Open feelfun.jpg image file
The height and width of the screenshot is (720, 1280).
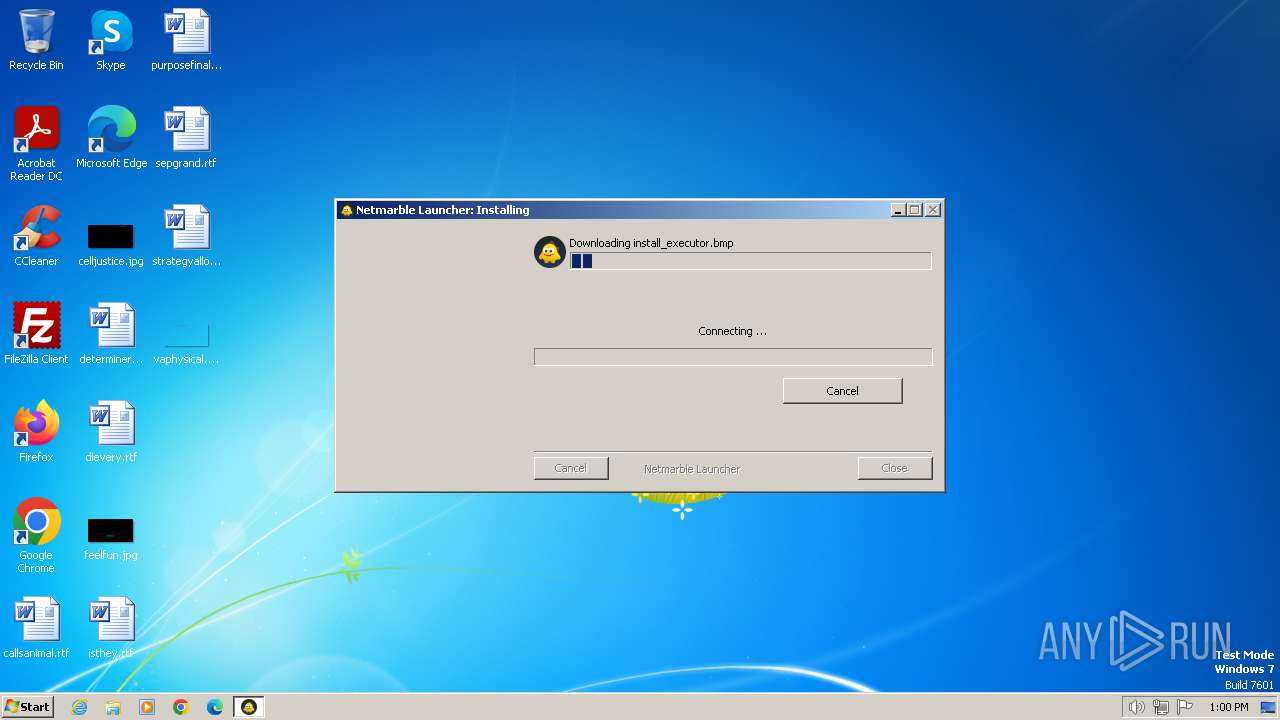coord(111,539)
